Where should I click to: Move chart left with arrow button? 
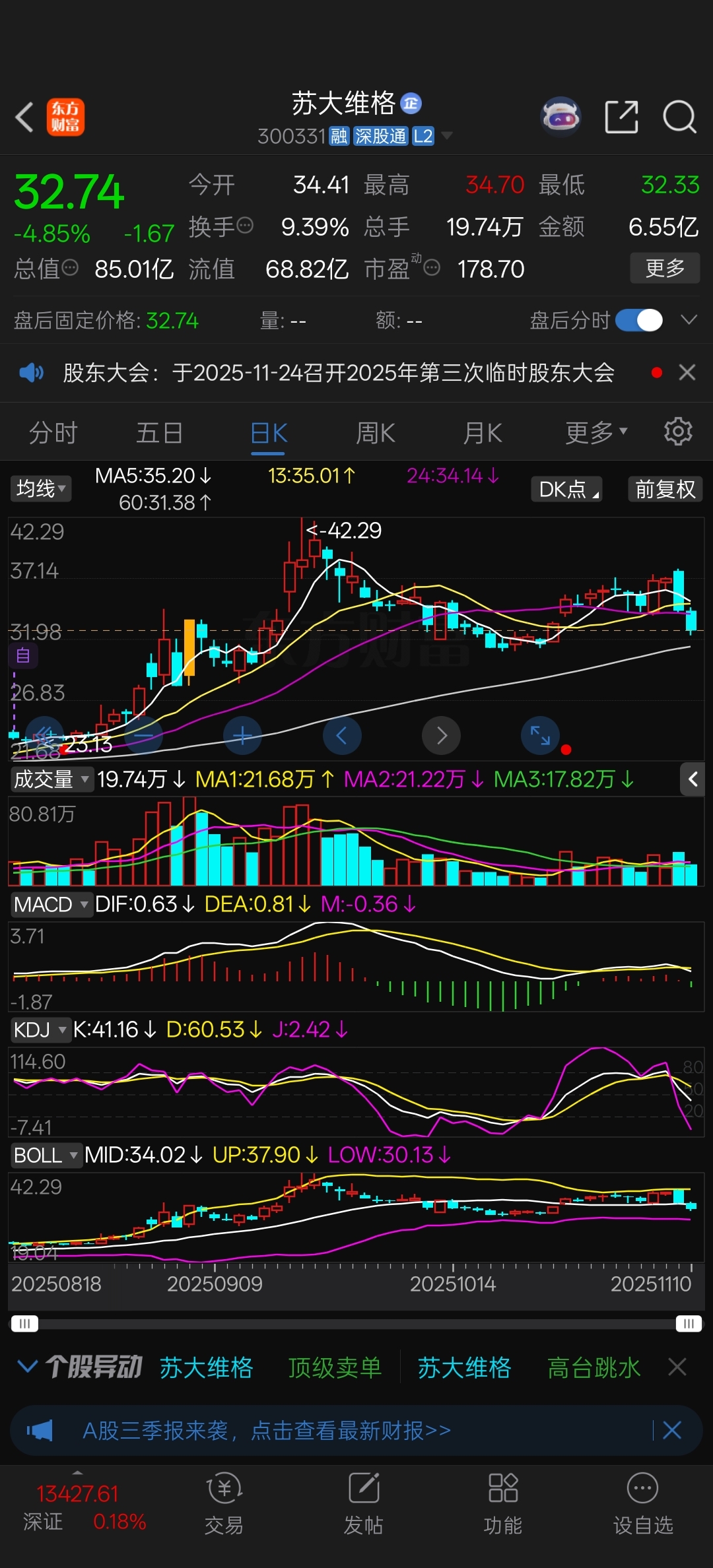coord(342,735)
